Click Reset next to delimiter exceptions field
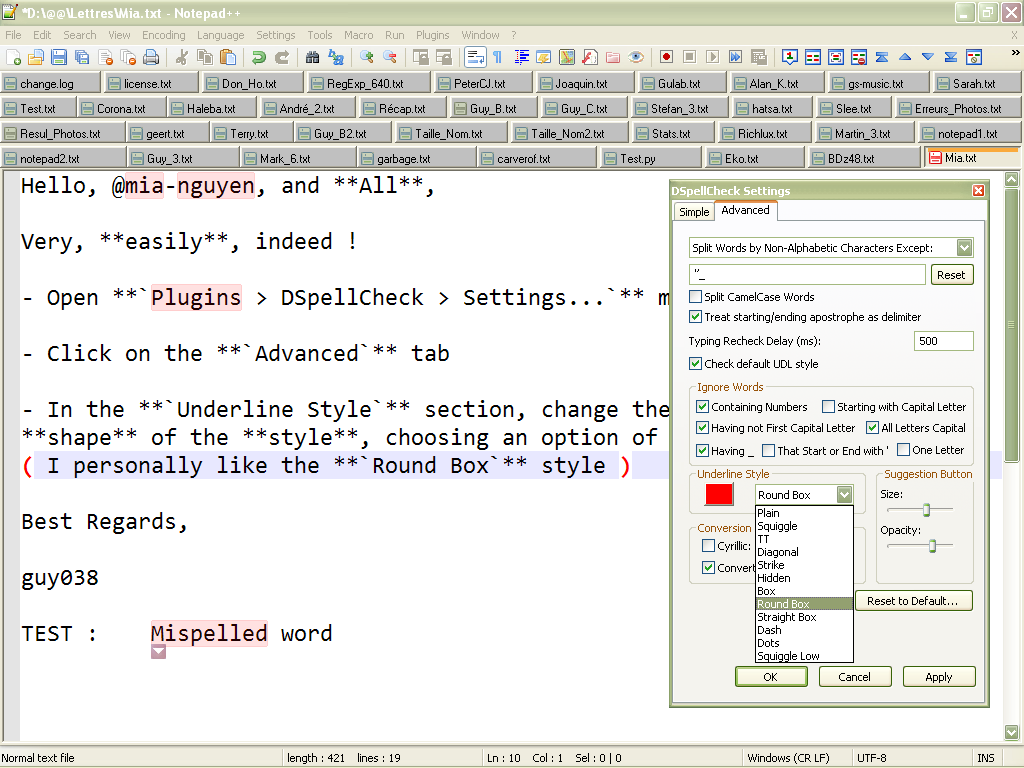1024x768 pixels. coord(951,275)
